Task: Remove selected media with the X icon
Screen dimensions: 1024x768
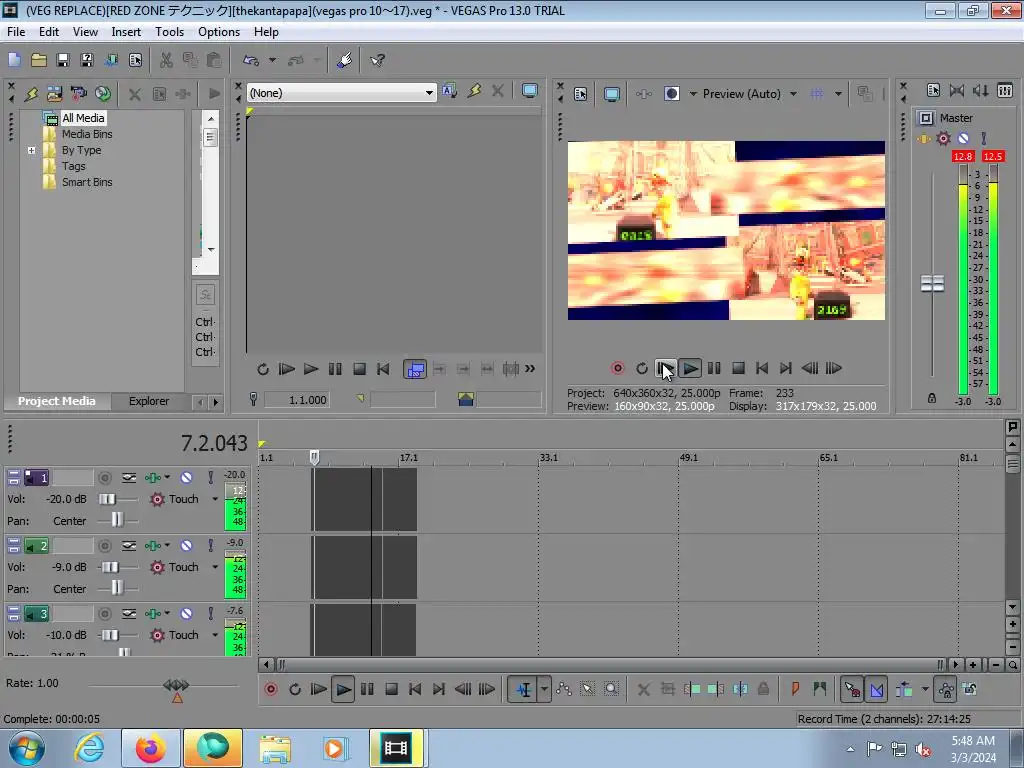Action: [x=135, y=94]
